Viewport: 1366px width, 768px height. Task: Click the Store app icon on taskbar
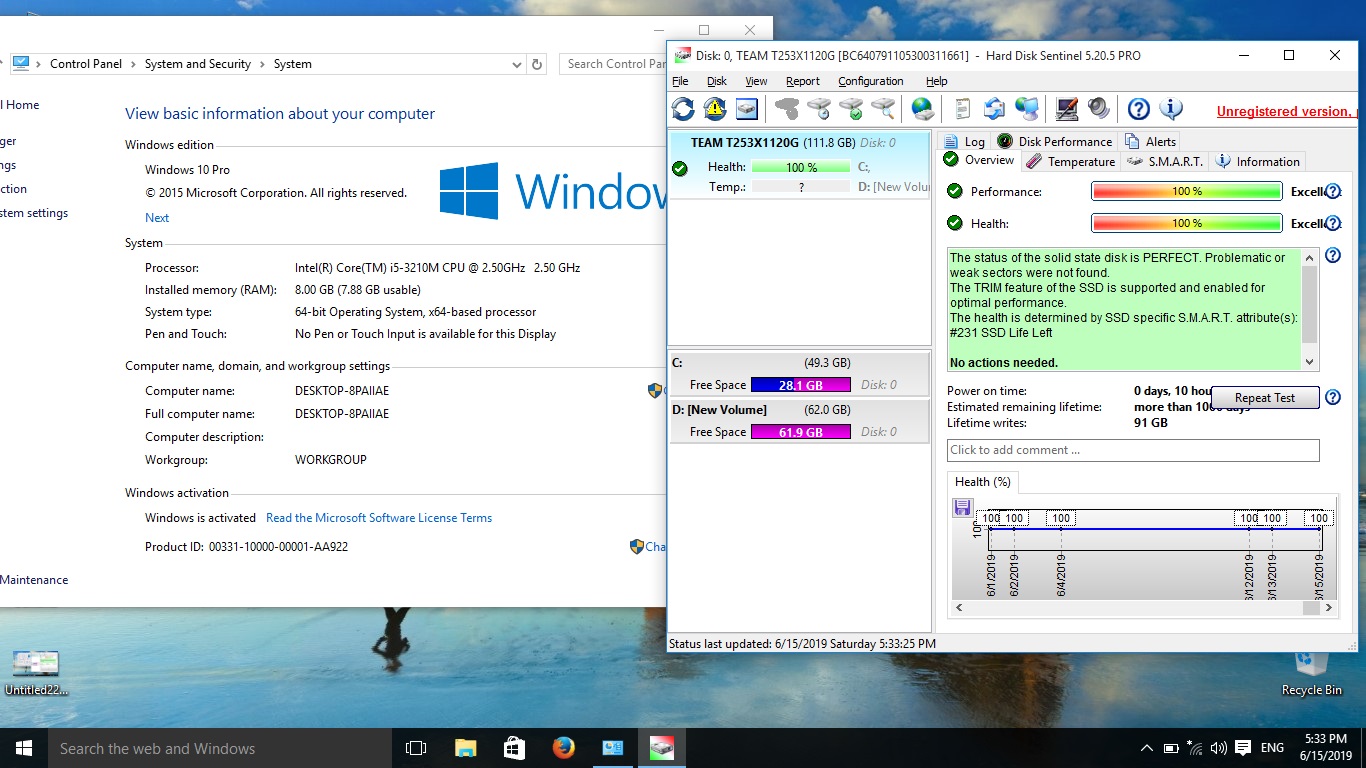[514, 748]
